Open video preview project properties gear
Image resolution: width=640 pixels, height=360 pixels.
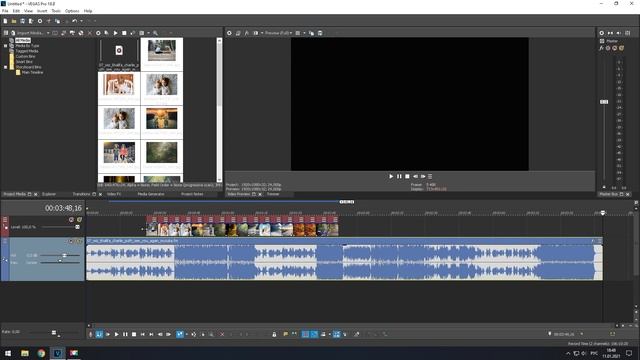pyautogui.click(x=229, y=33)
